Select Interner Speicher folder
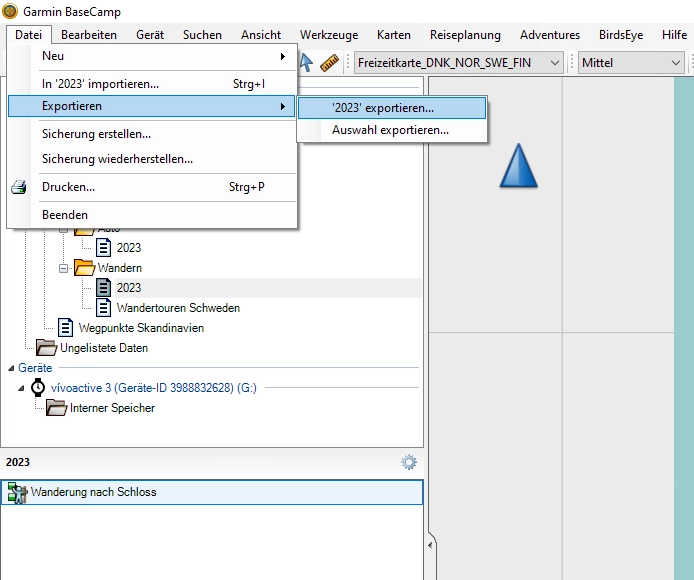Screen dimensions: 694x580 pos(112,408)
